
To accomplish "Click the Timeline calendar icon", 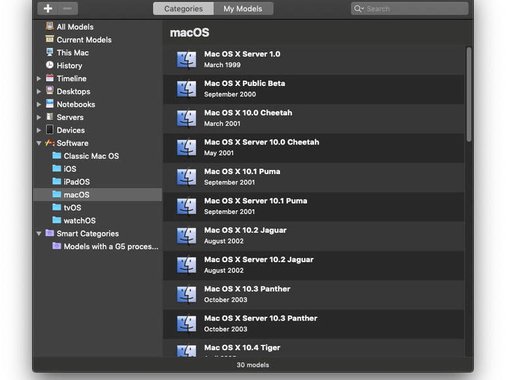I will click(50, 78).
